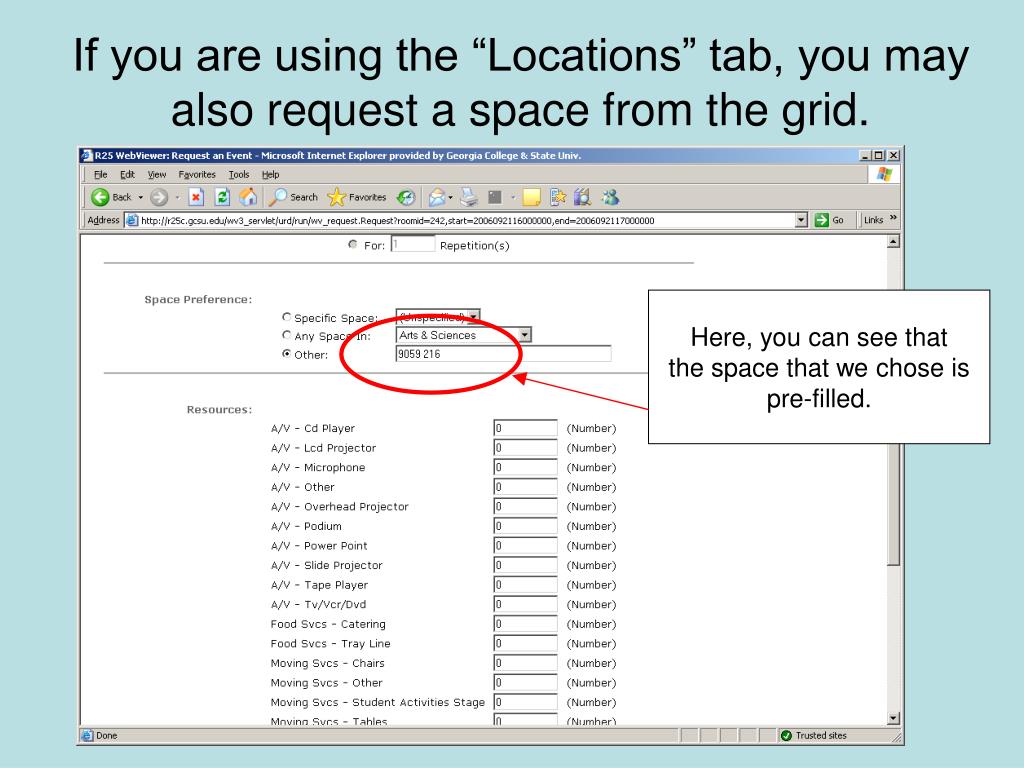Screen dimensions: 1024x768
Task: Click the 'A/V - Microphone' number field
Action: click(526, 468)
